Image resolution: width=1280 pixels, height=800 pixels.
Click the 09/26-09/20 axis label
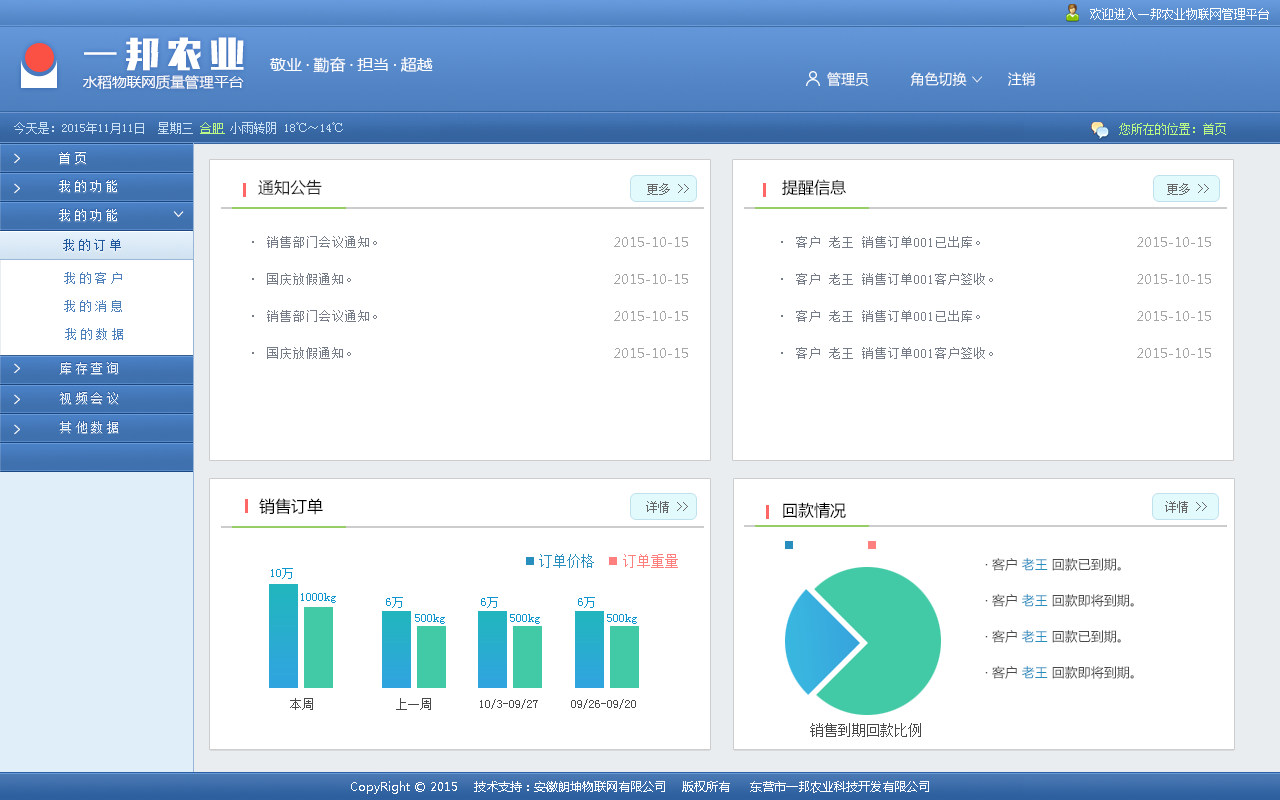tap(603, 704)
